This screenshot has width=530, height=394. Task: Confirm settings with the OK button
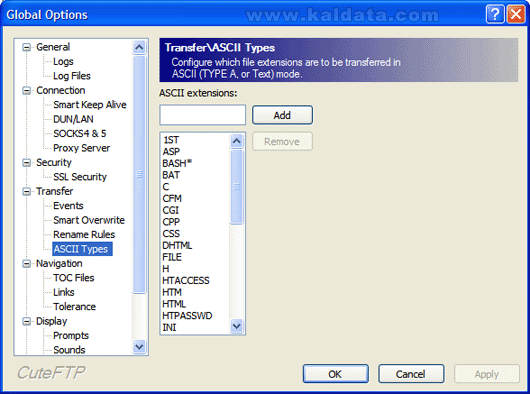point(335,374)
